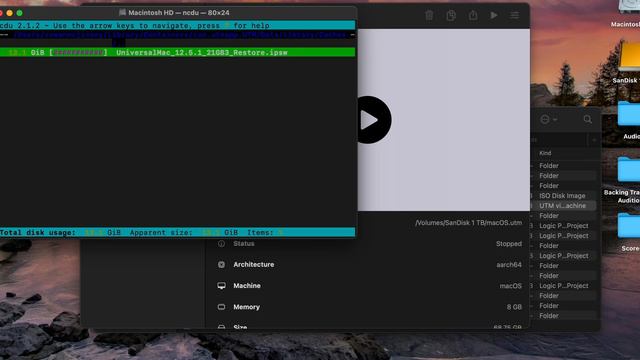Select the /Volumes/SanDisk 1 TB/macOS.utm path
This screenshot has width=640, height=360.
pos(468,223)
